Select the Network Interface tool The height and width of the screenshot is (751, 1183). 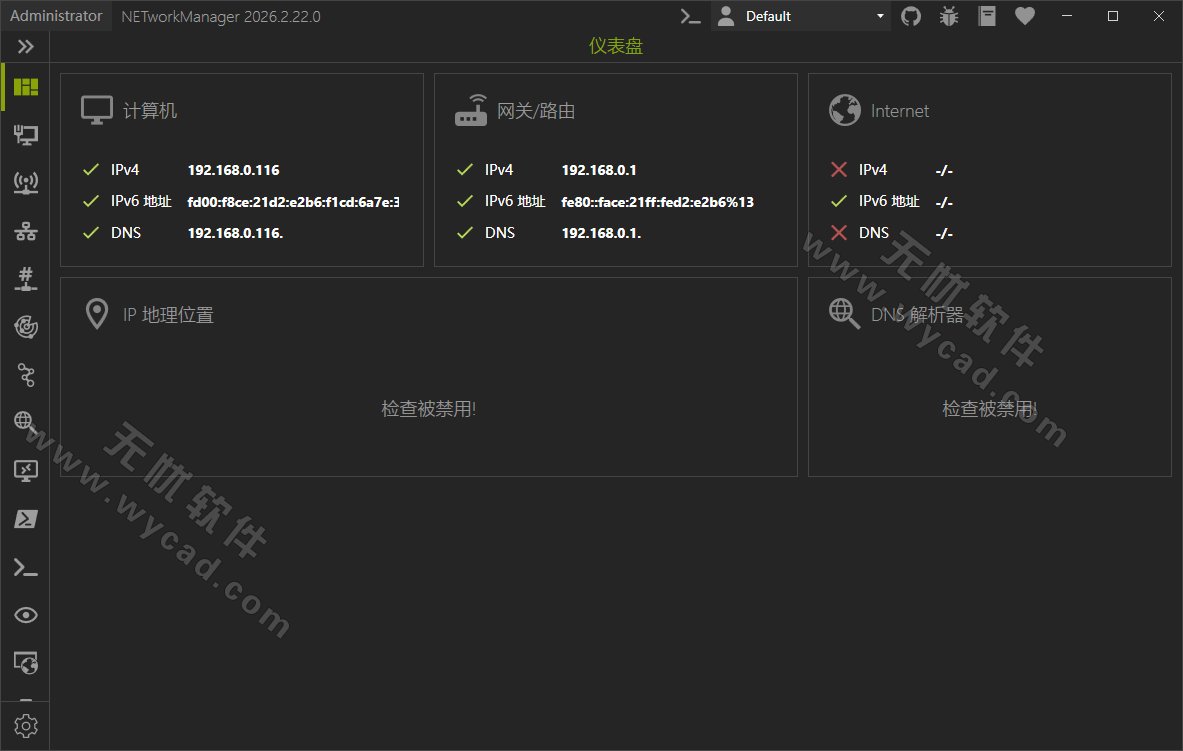(25, 135)
